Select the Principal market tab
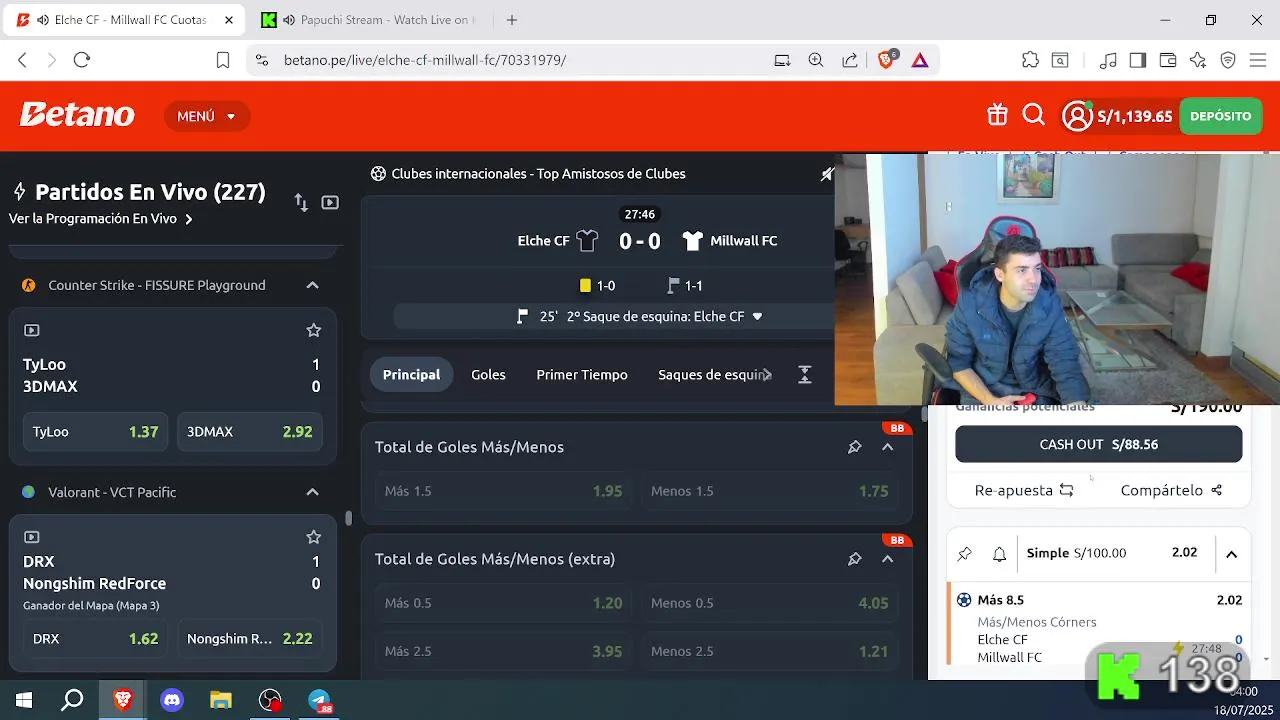 (x=411, y=375)
